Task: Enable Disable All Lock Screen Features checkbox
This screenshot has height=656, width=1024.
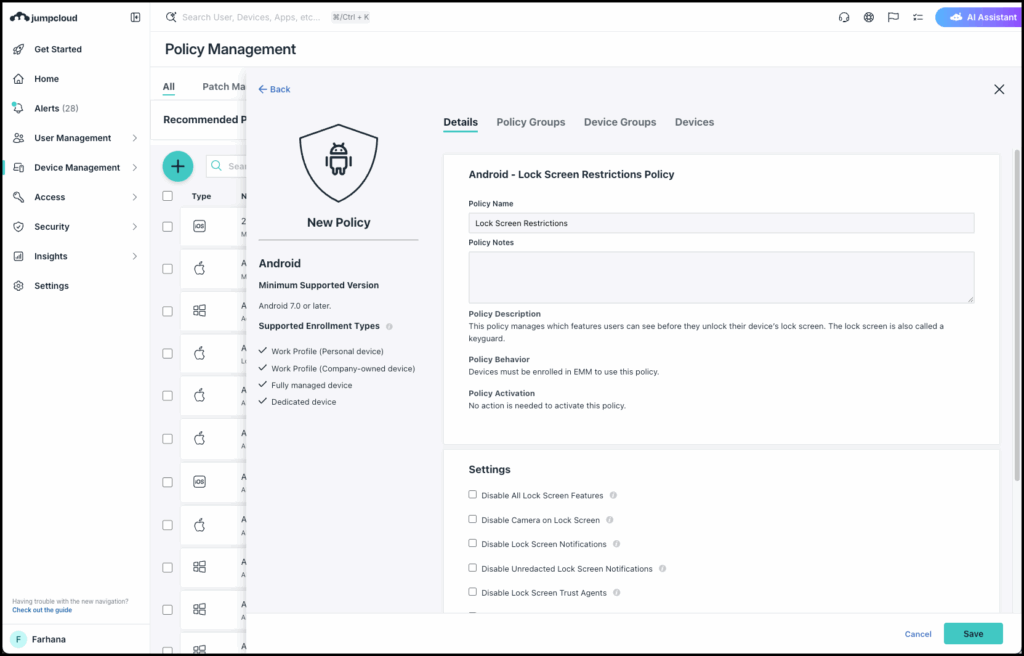Action: pos(473,495)
